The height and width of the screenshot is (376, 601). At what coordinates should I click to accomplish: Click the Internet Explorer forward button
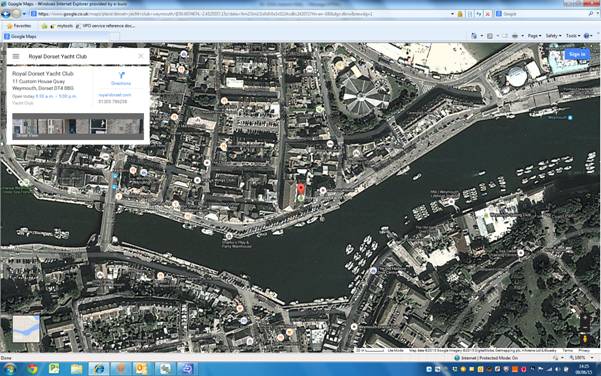16,14
